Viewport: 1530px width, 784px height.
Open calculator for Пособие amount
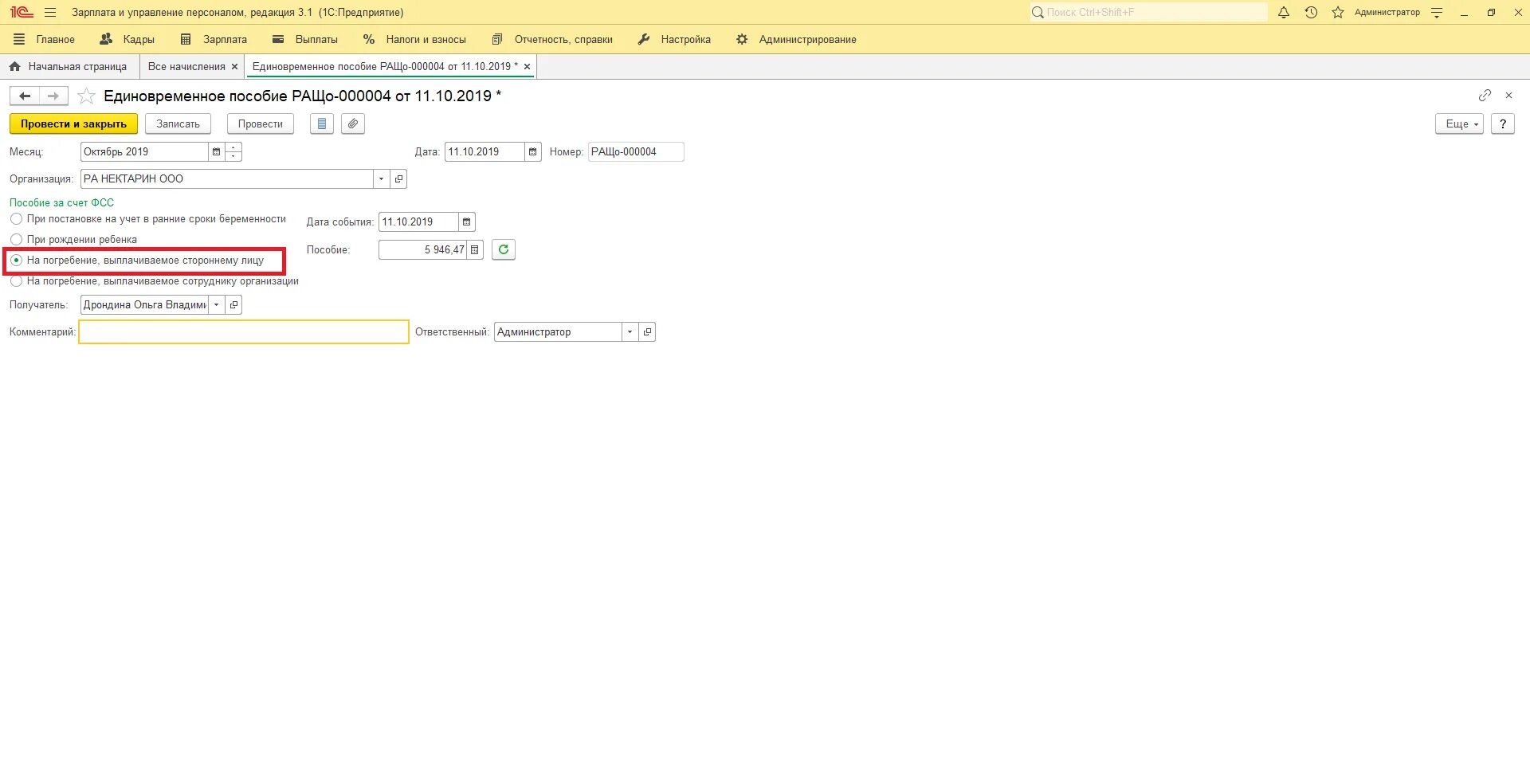(x=475, y=249)
